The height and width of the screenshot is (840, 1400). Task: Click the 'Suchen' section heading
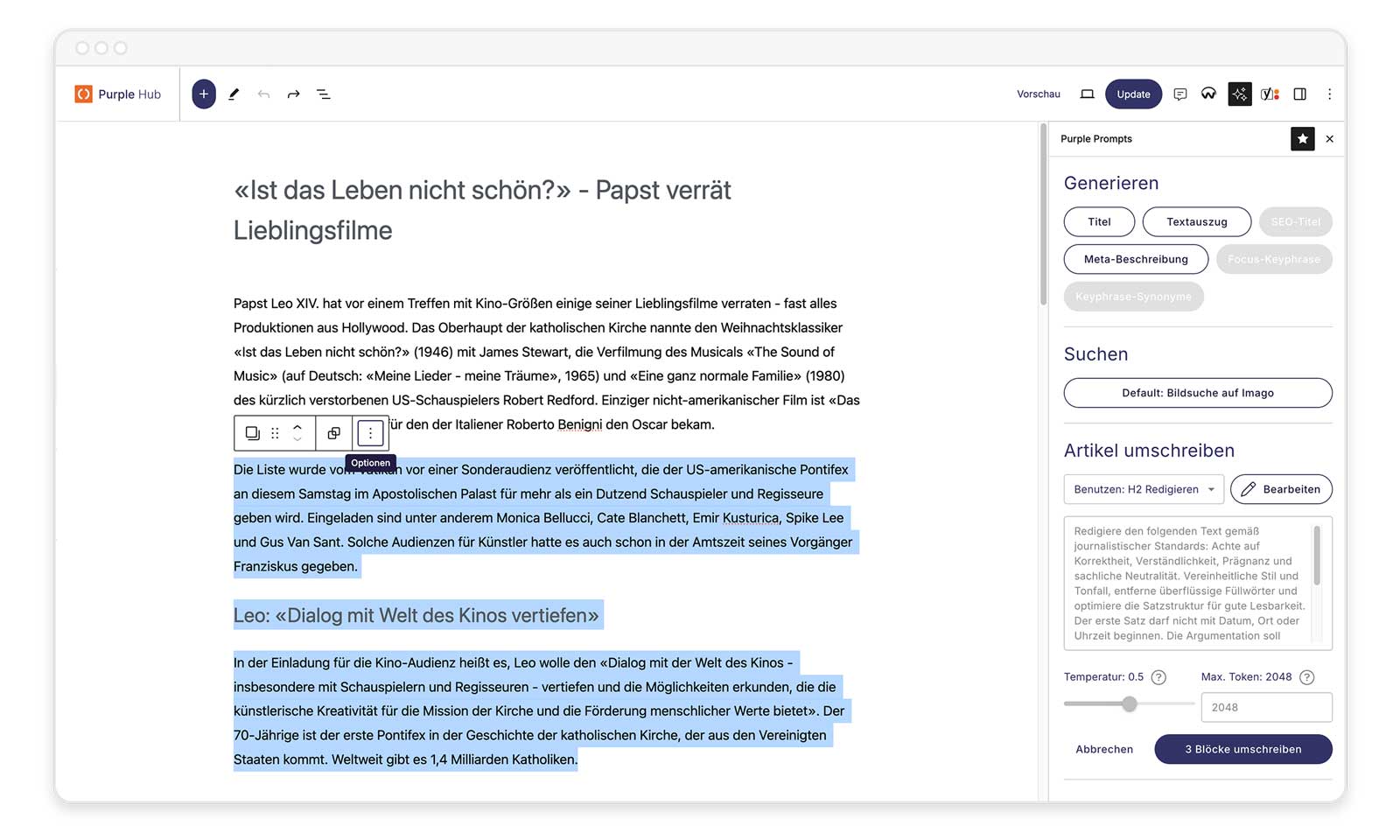point(1095,354)
